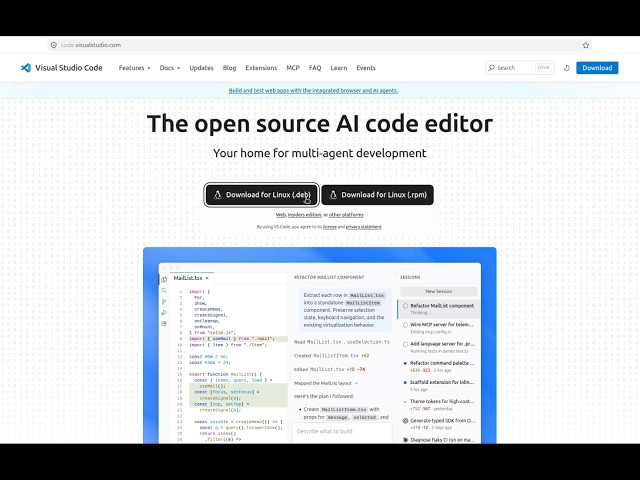Click the status circle beside Wire MCP server
This screenshot has height=480, width=640.
point(405,325)
